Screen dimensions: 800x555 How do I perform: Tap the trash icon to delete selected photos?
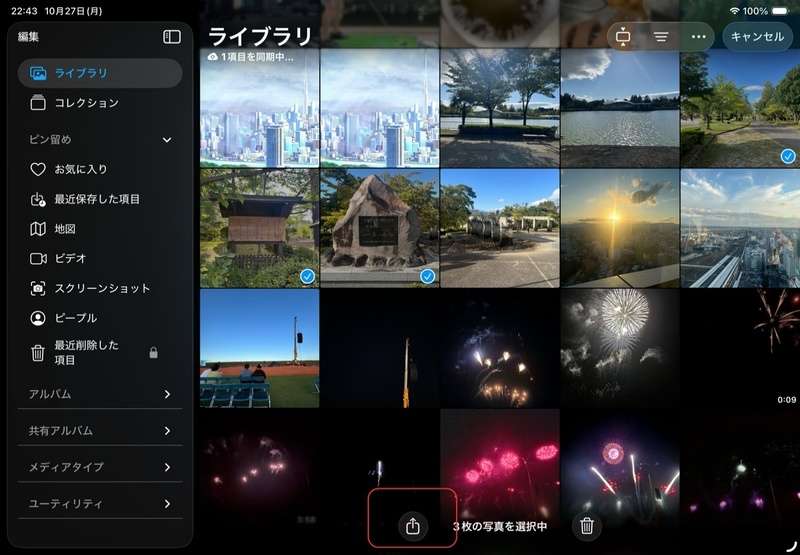point(587,525)
